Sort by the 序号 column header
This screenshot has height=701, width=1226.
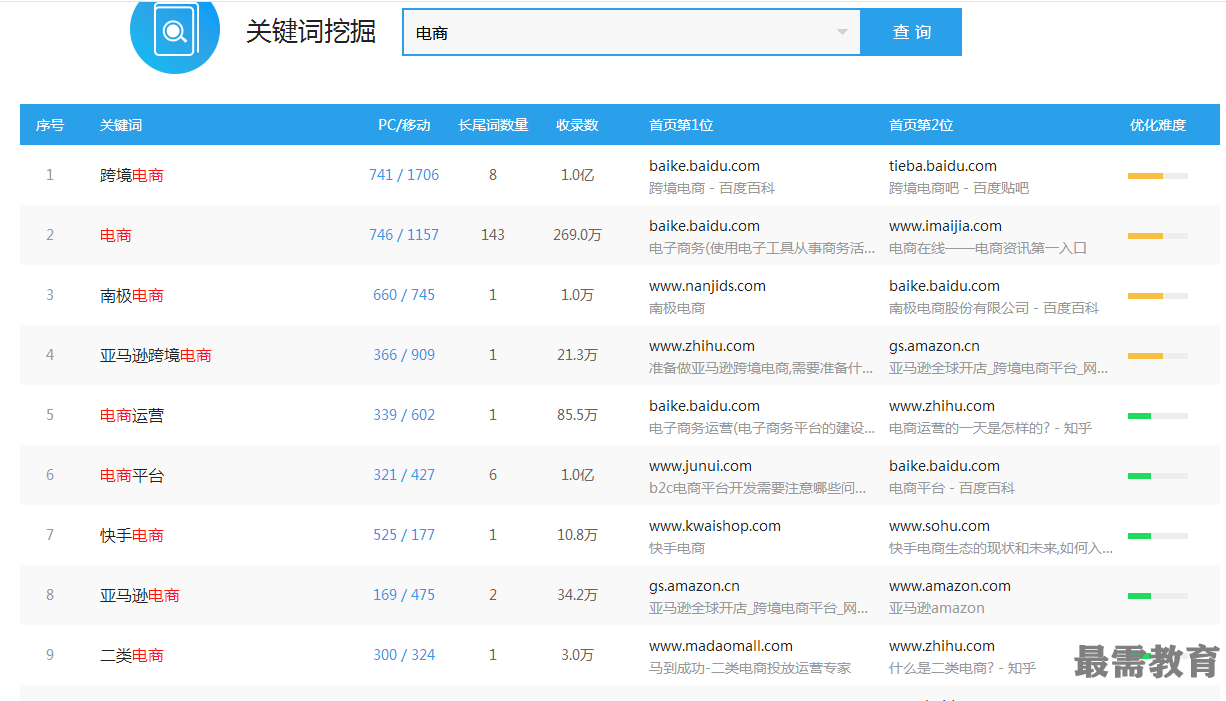tap(50, 125)
